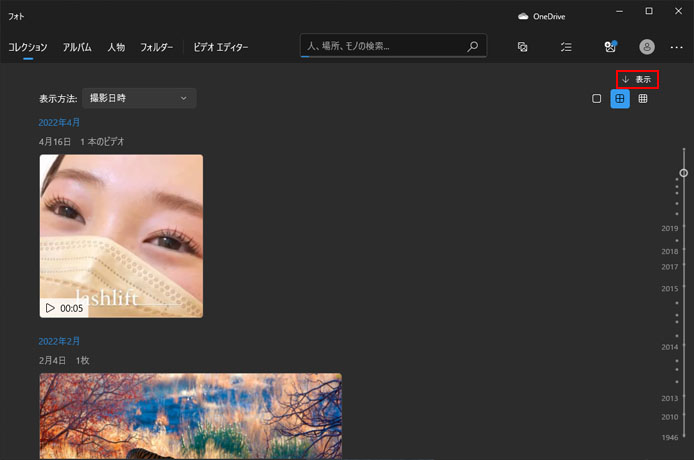Minimize the フォト window
This screenshot has height=460, width=694.
620,11
